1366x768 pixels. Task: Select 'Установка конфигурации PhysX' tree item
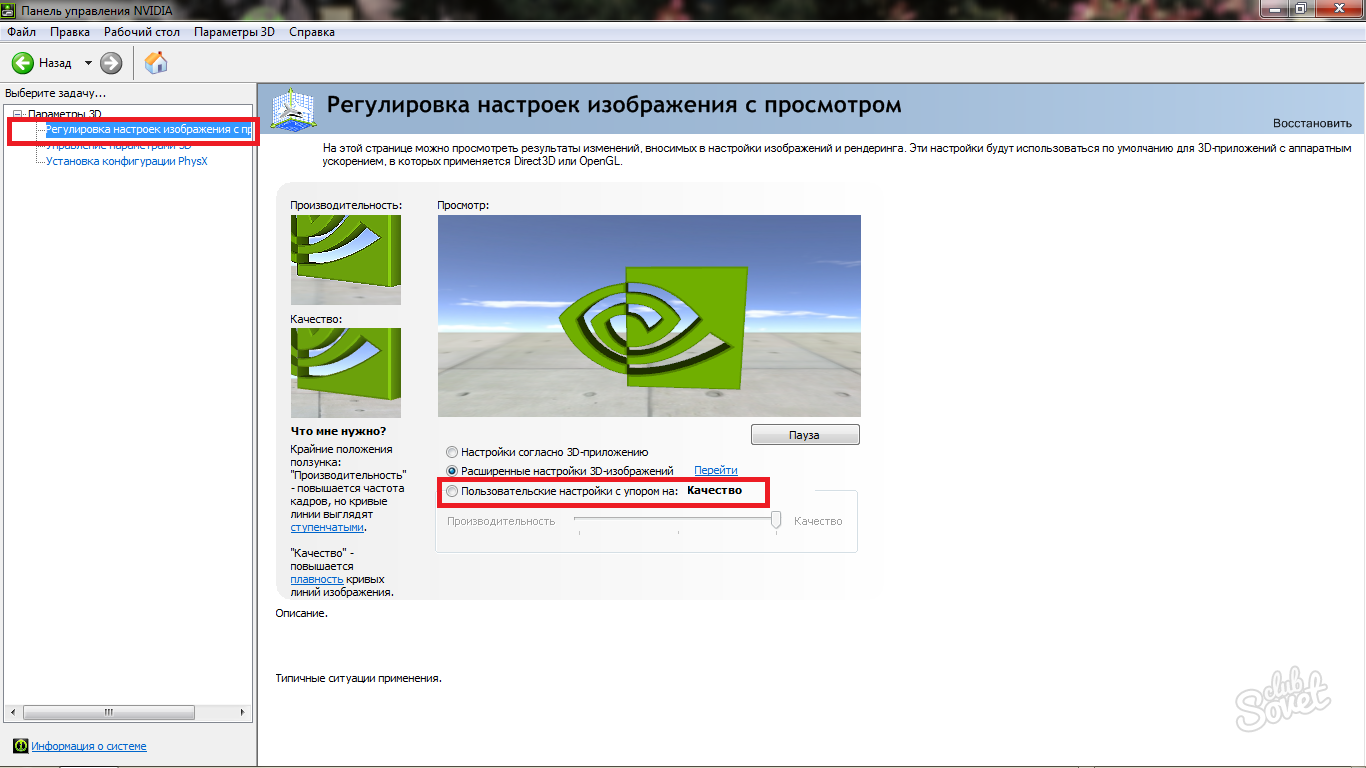point(126,161)
